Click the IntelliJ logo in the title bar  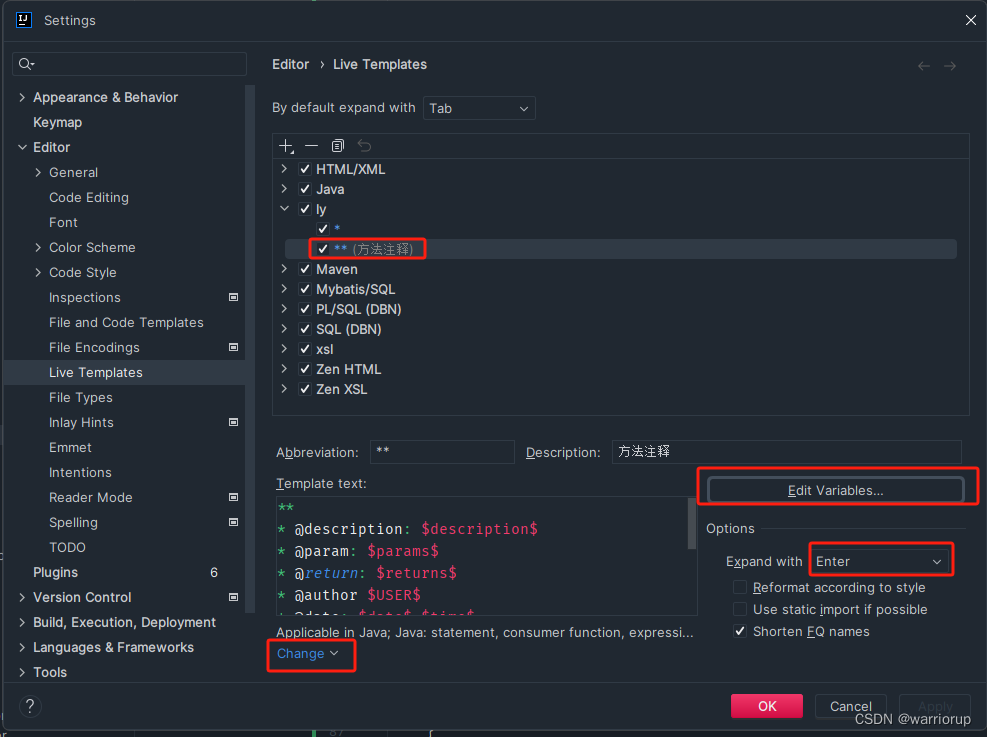[23, 20]
